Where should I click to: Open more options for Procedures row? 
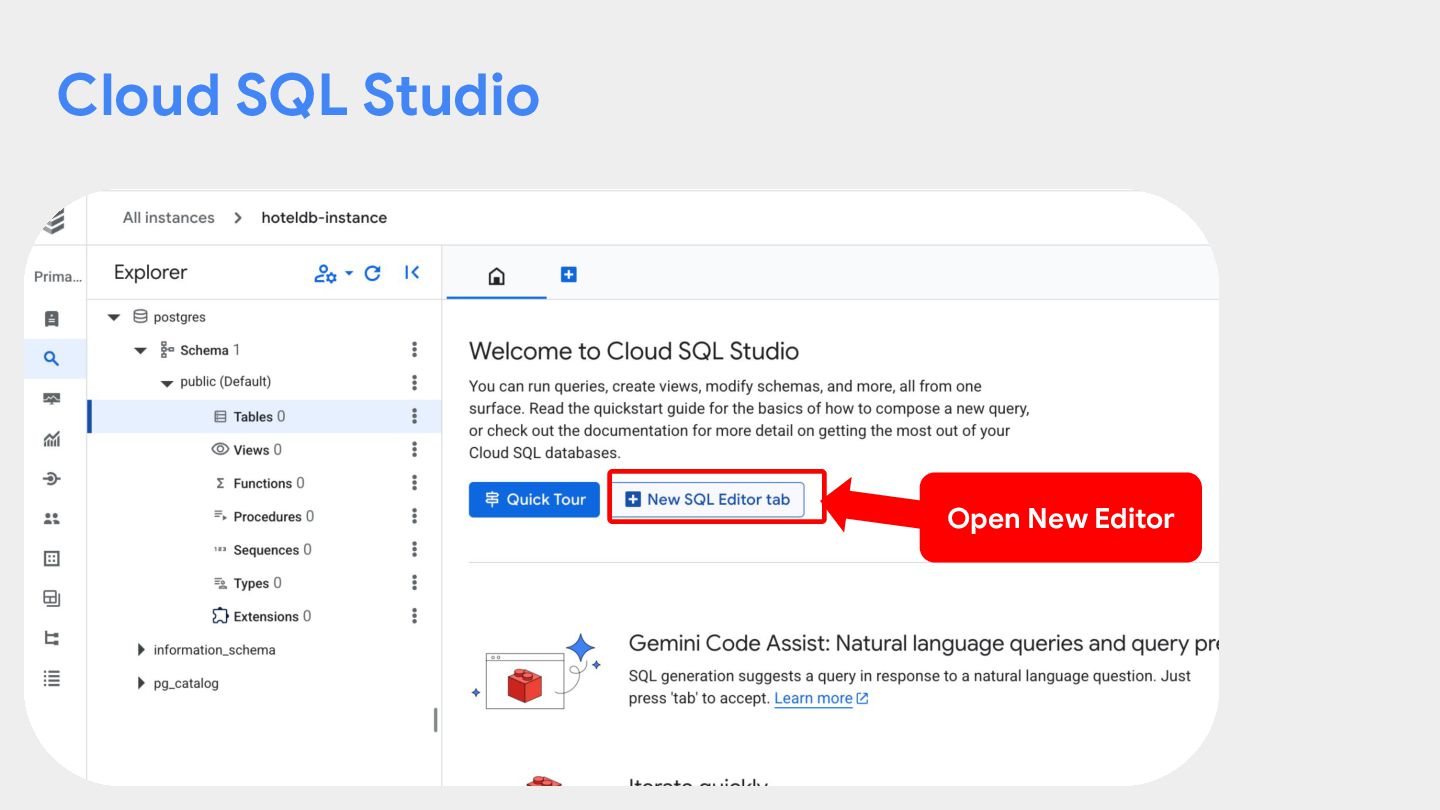pos(414,517)
